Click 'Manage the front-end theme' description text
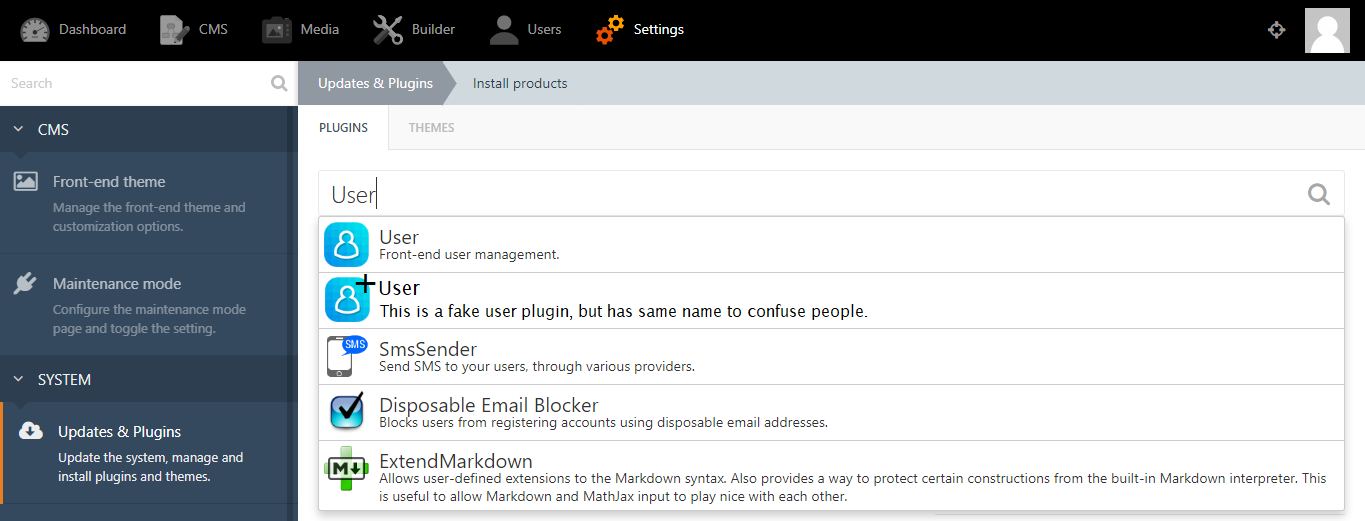The image size is (1365, 521). (149, 217)
